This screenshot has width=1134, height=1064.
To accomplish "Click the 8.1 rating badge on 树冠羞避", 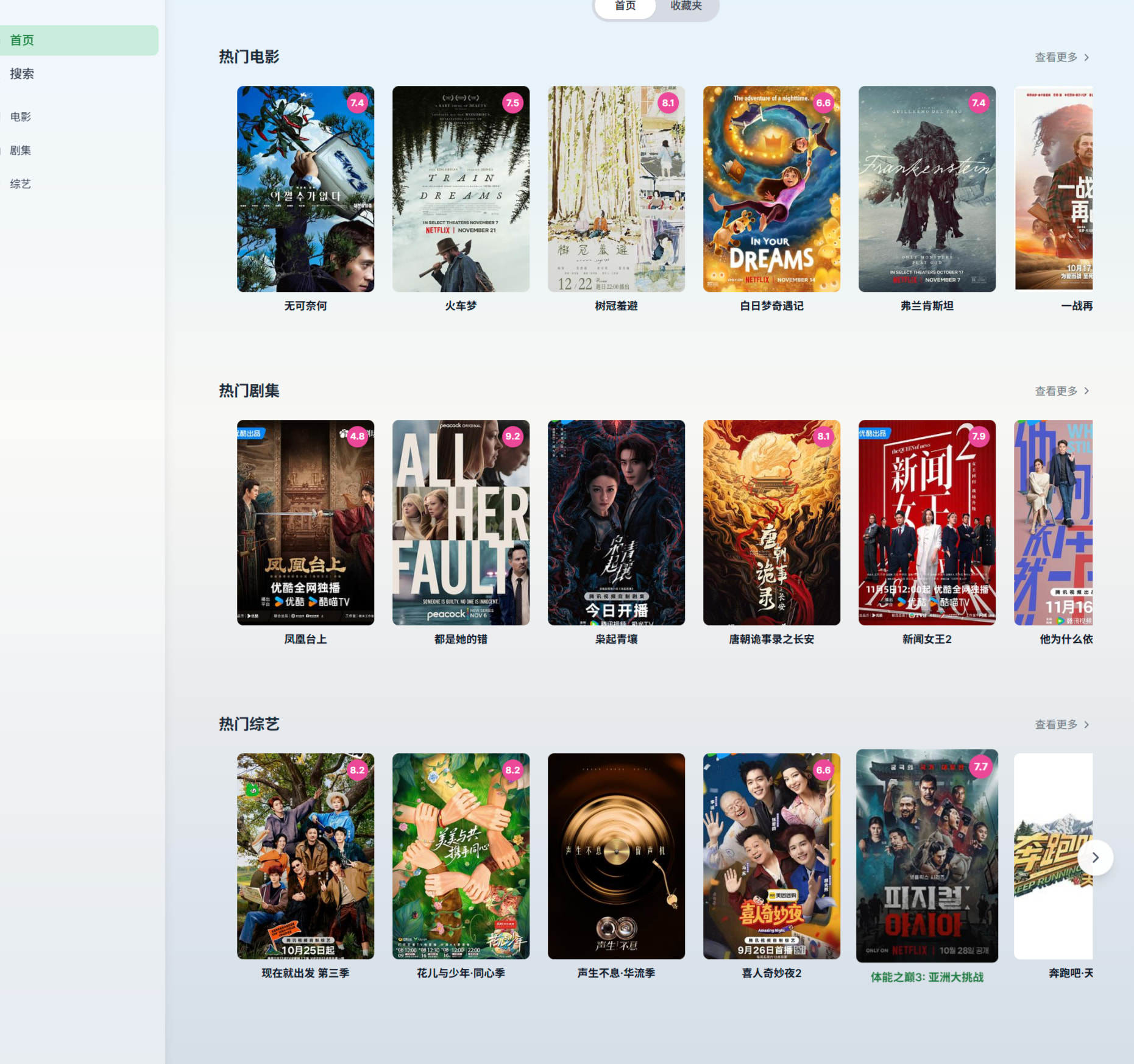I will pos(668,103).
